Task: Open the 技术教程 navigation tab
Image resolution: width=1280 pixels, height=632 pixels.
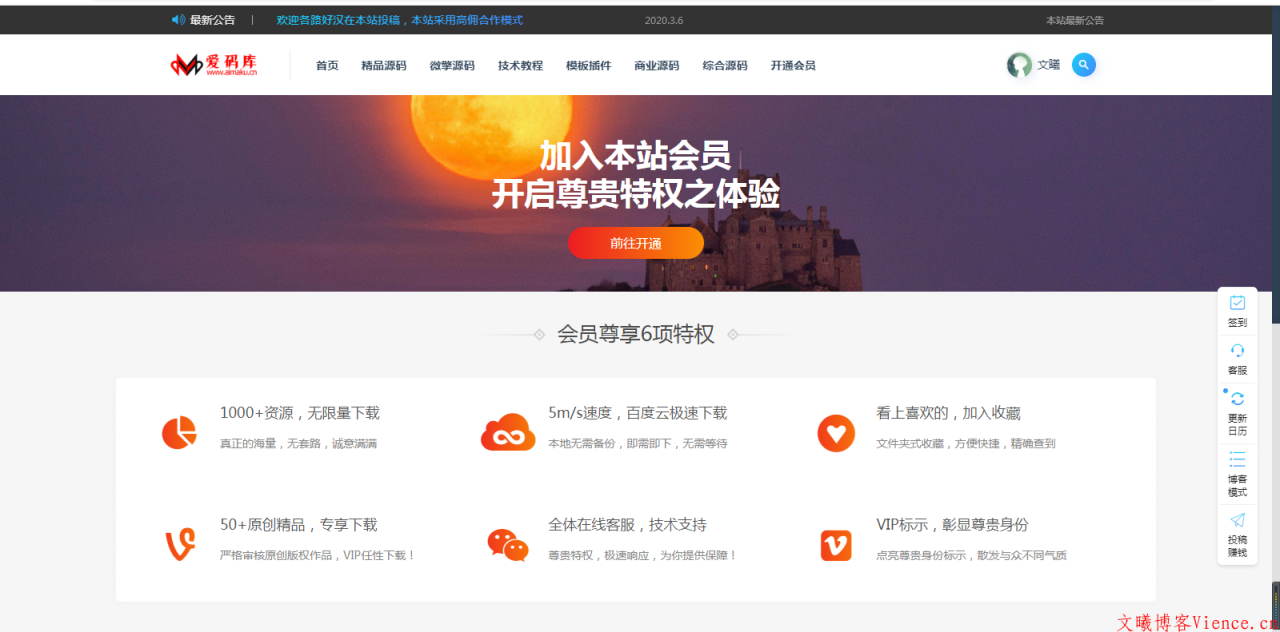Action: click(x=519, y=64)
